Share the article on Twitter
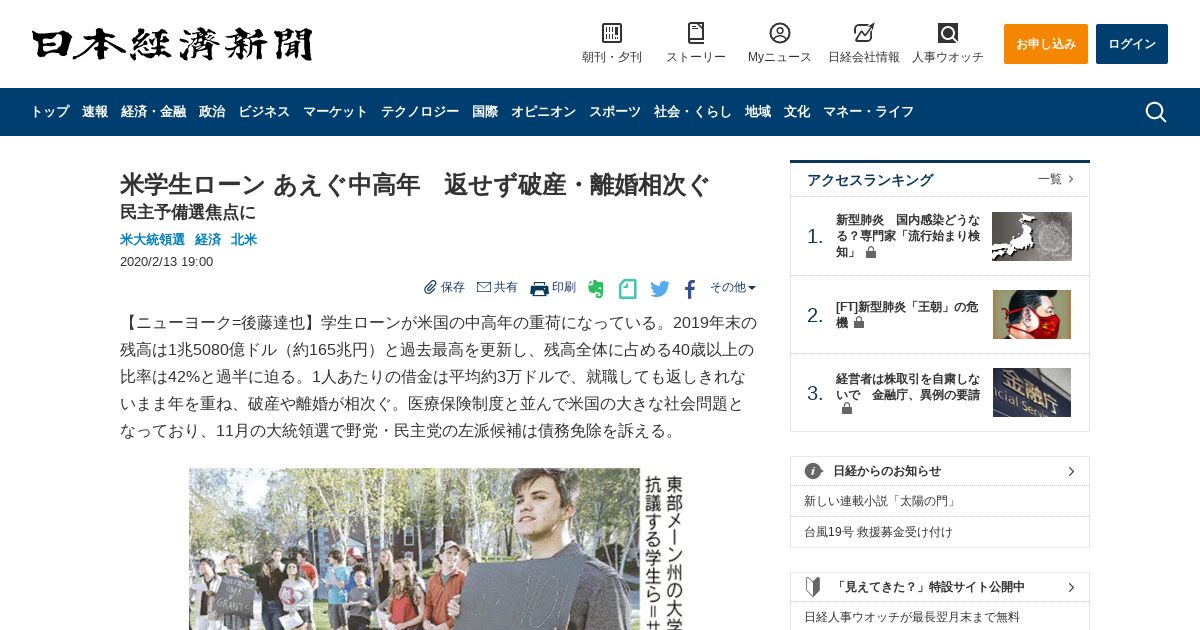This screenshot has width=1200, height=630. coord(660,289)
